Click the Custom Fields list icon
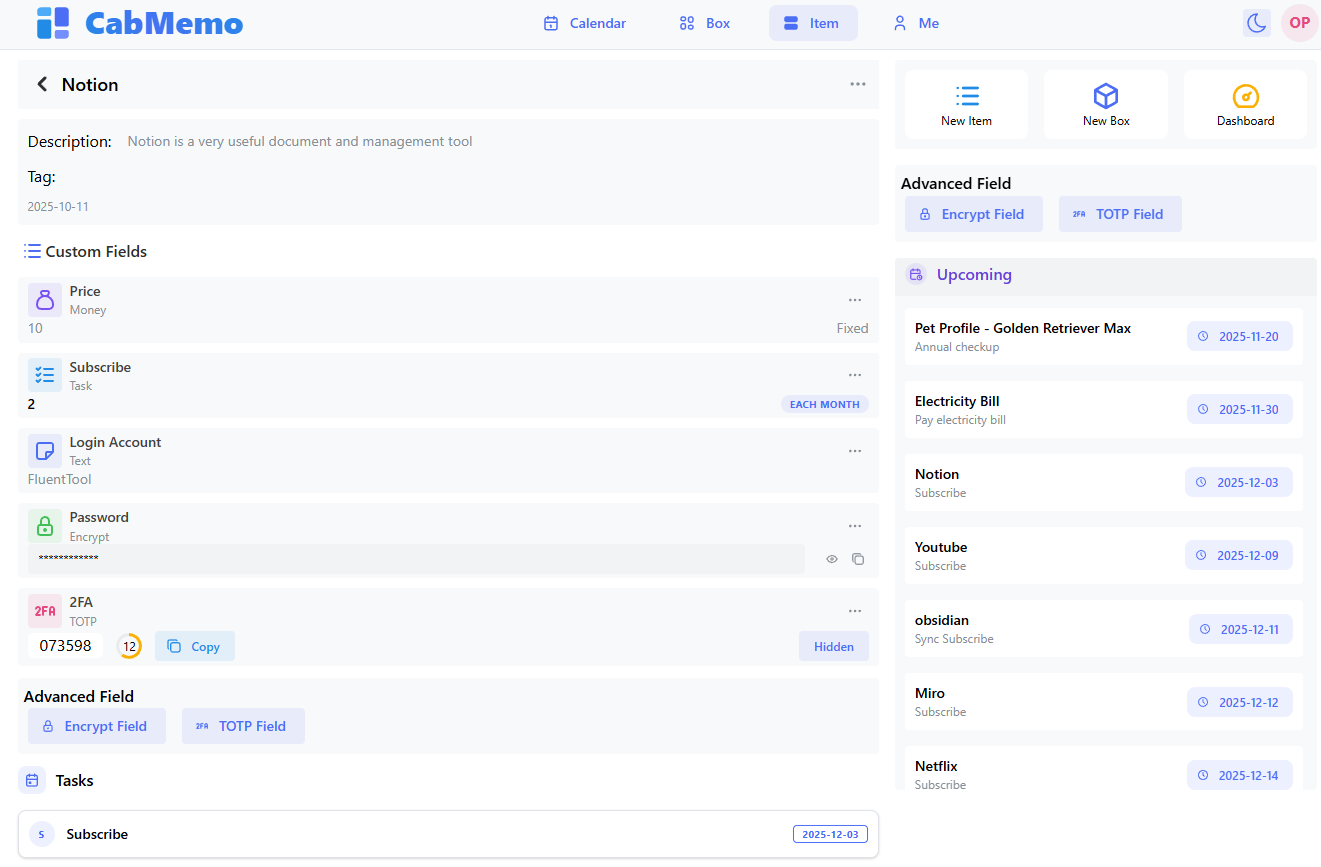Viewport: 1321px width, 867px height. coord(33,251)
